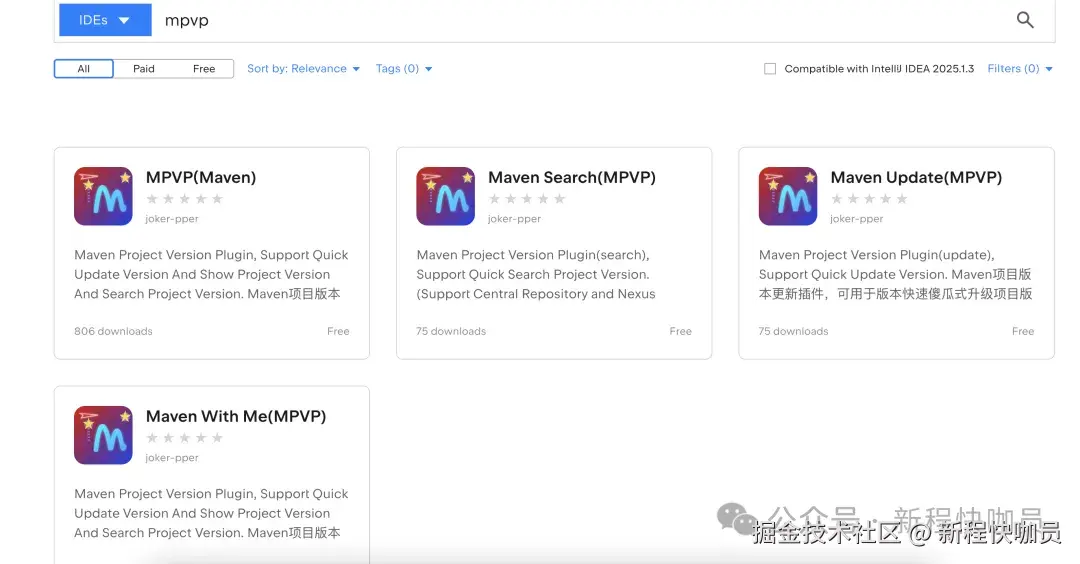Click the star rating under Maven With Me(MPVP)
Screen dimensions: 1080x564
(x=185, y=438)
